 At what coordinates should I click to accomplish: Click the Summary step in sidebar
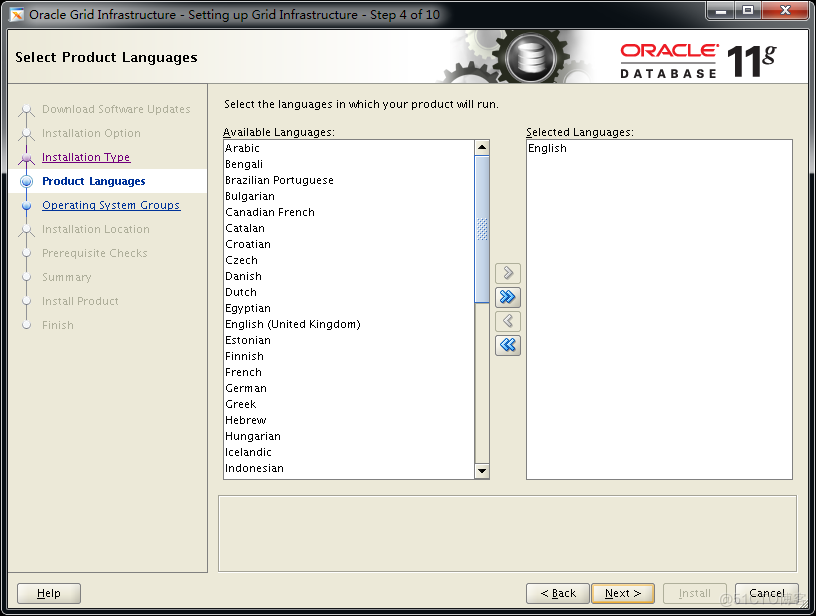67,277
